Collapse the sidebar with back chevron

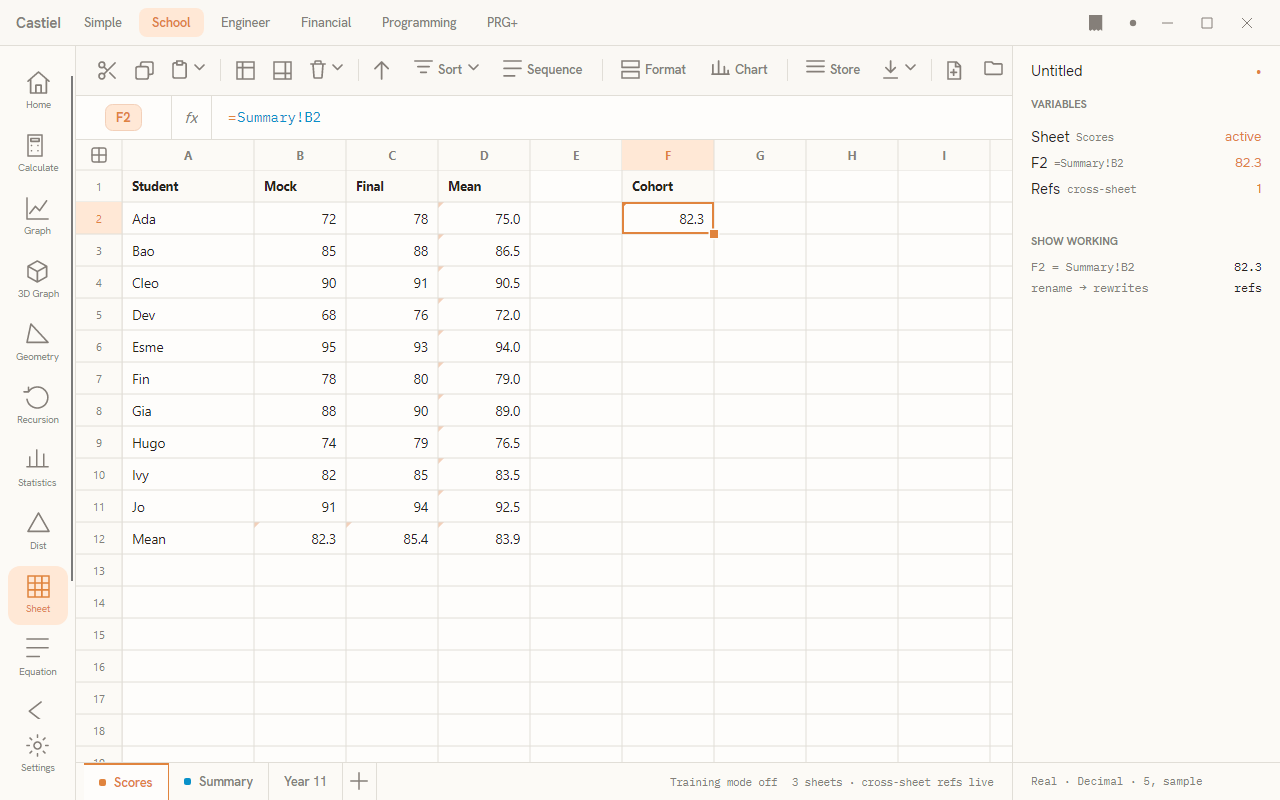pos(35,710)
